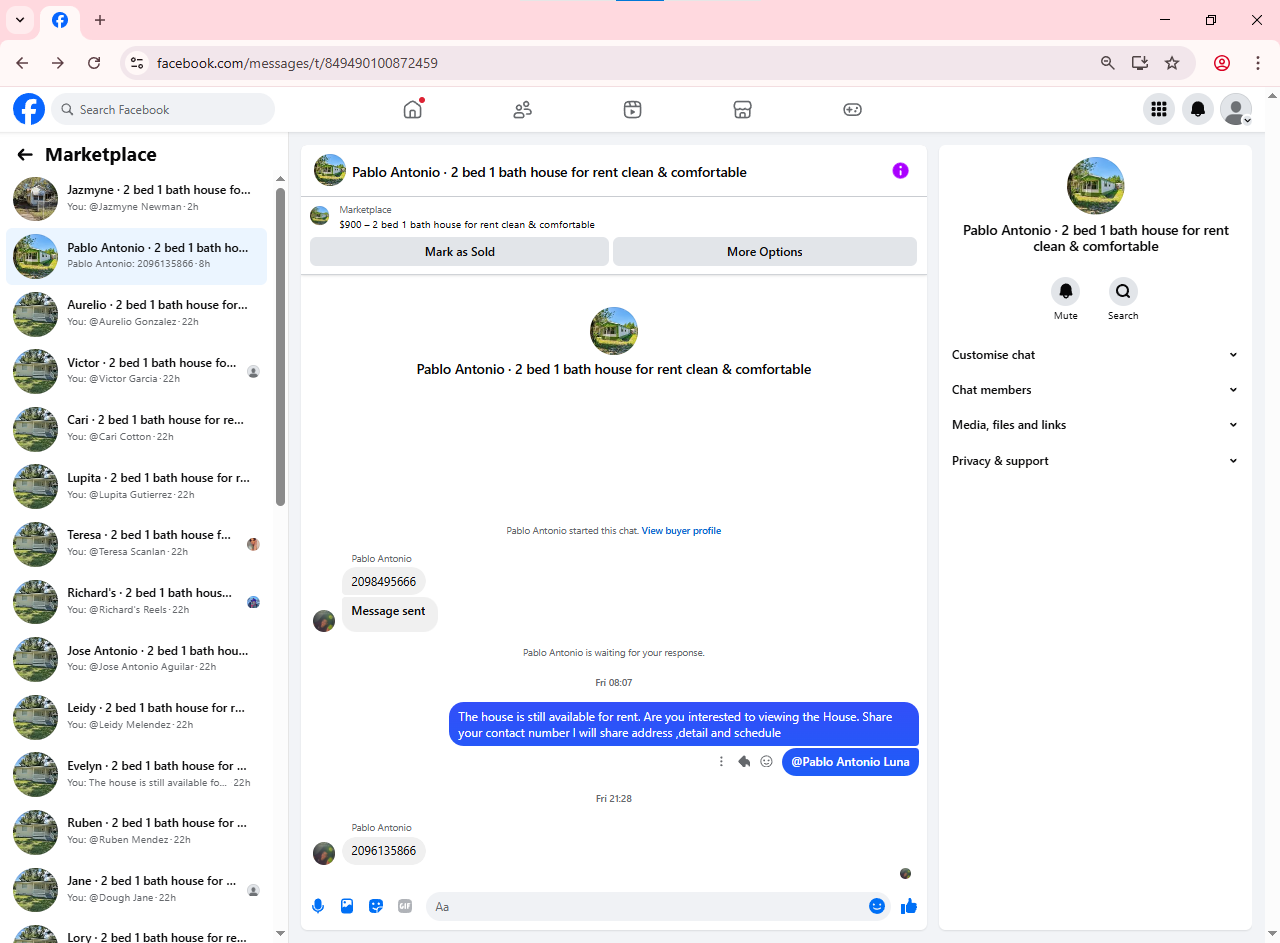1280x943 pixels.
Task: Open a new browser tab
Action: (x=100, y=20)
